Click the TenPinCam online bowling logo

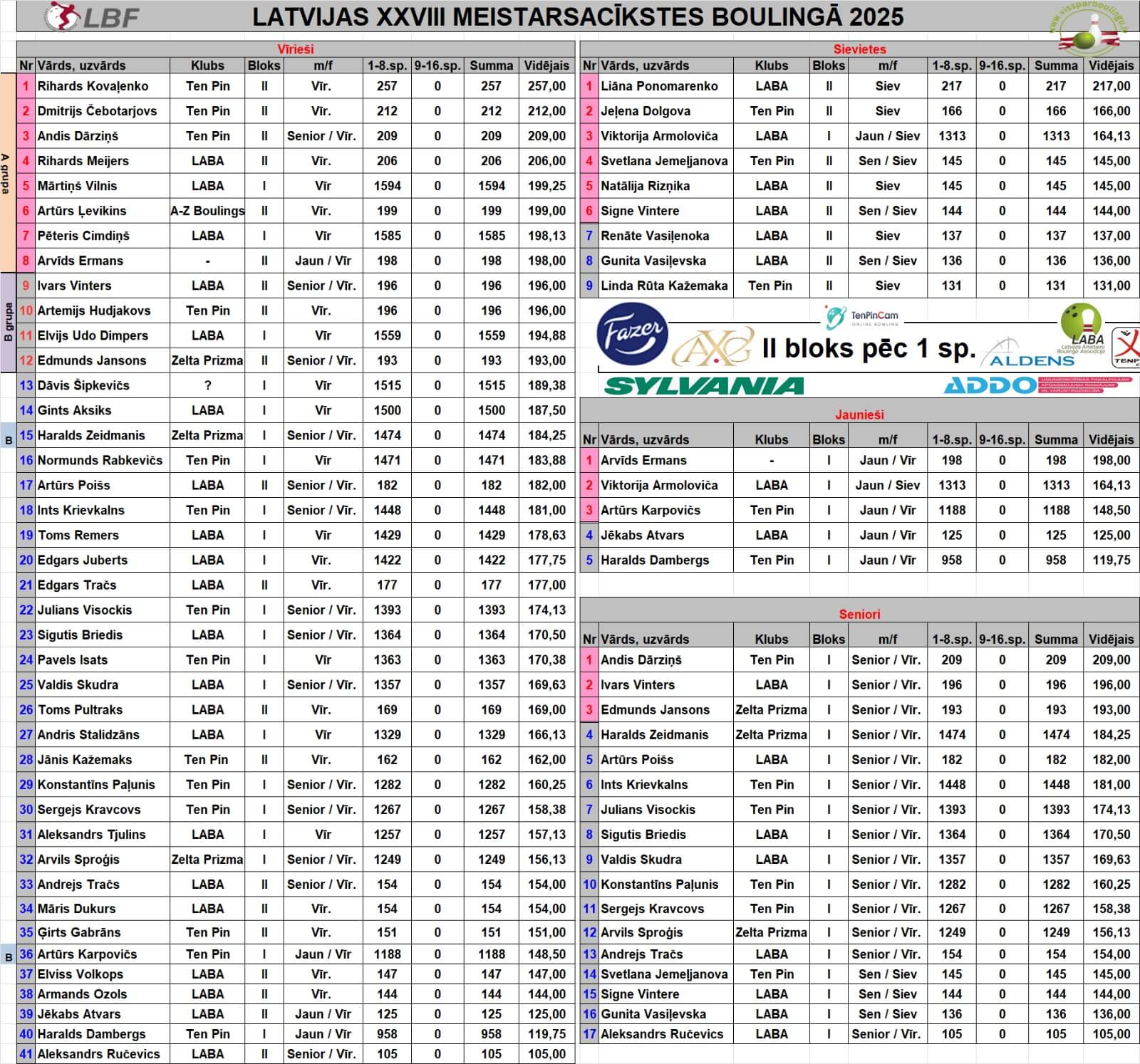tap(861, 316)
